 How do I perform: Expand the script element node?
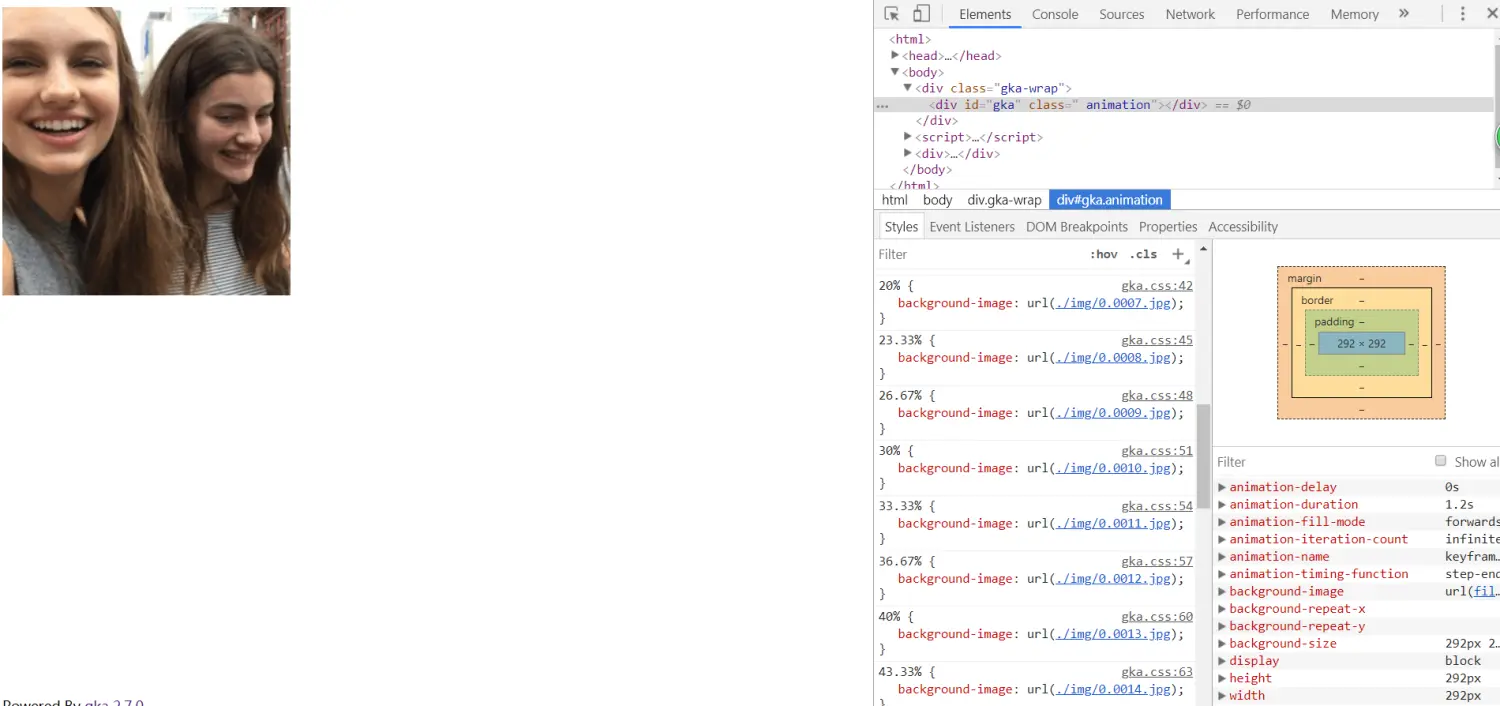[x=908, y=137]
